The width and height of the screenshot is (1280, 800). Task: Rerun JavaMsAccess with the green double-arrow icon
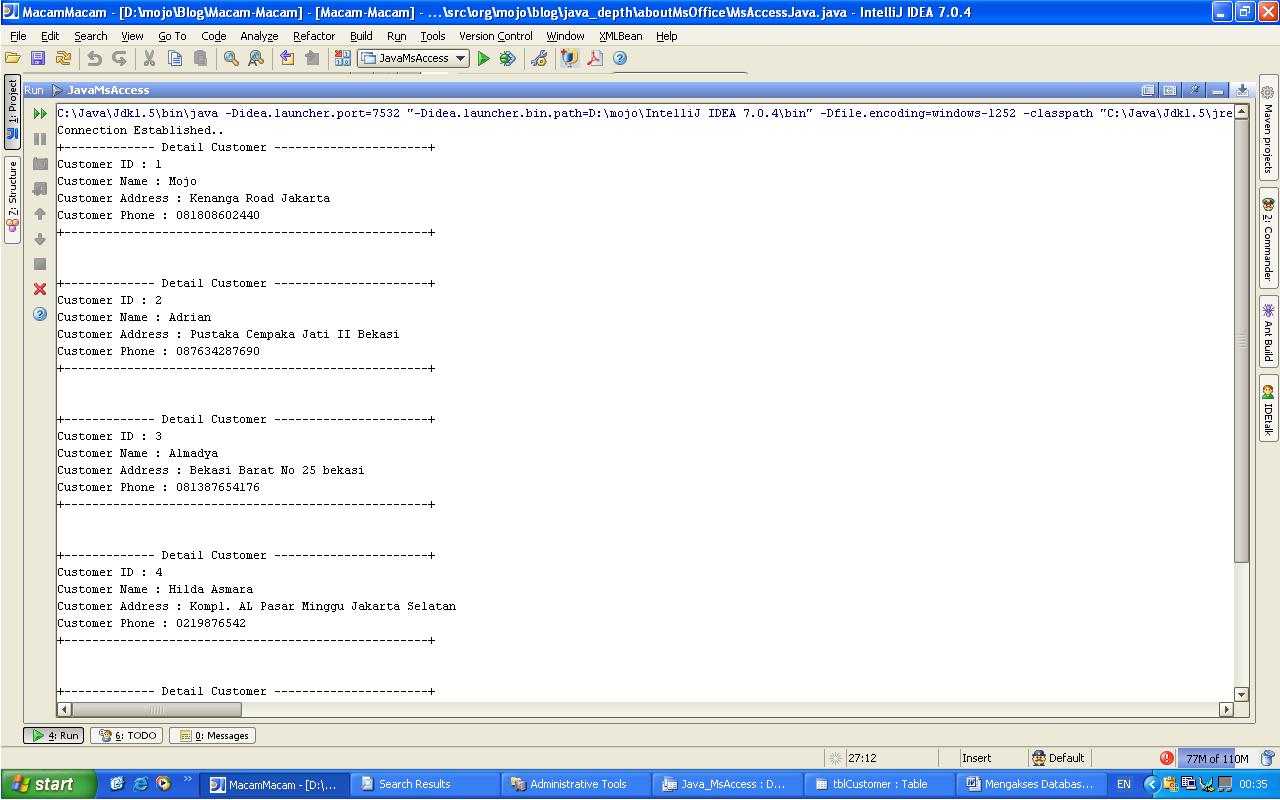tap(40, 114)
